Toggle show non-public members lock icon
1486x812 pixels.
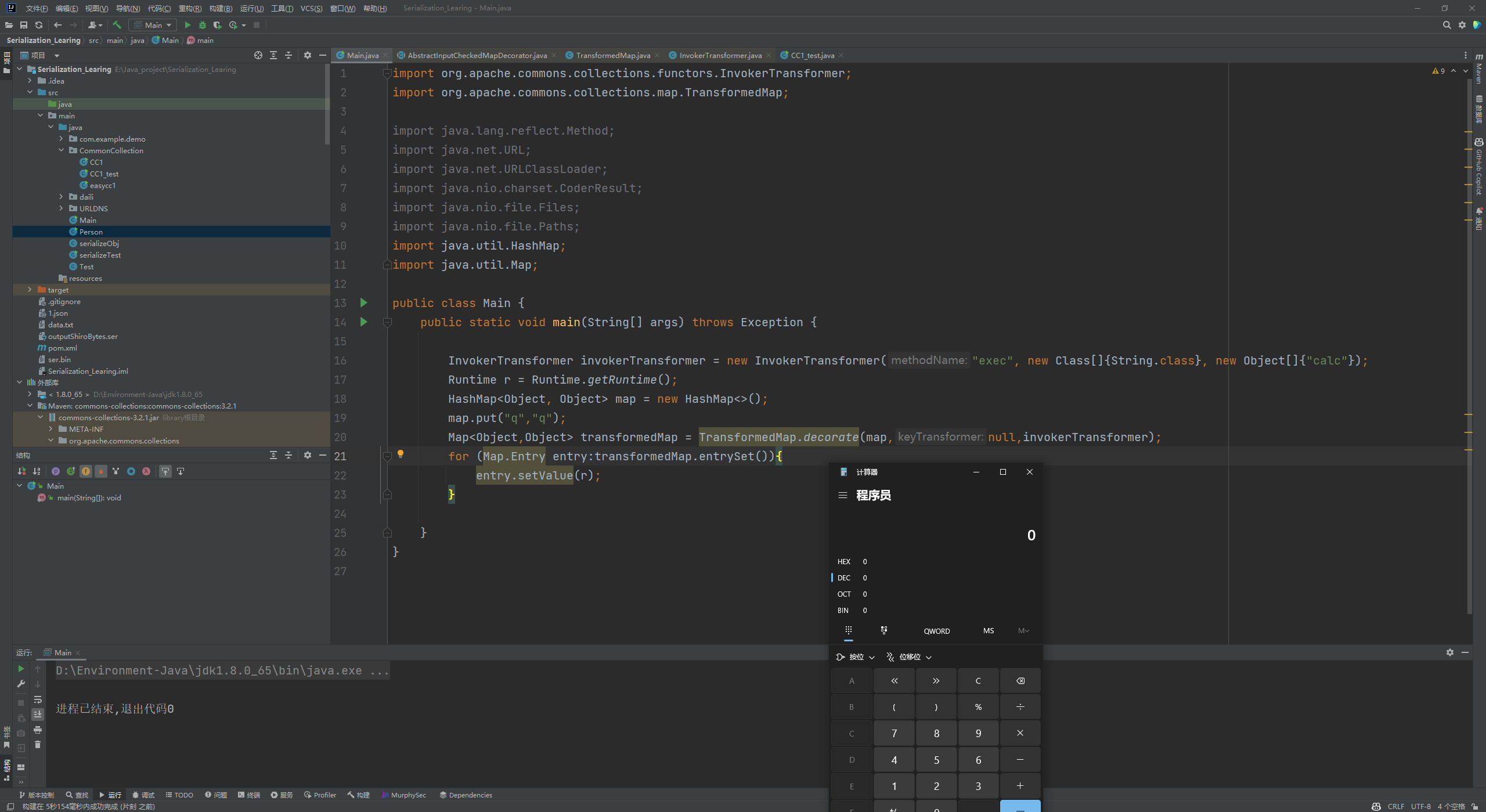pos(101,471)
